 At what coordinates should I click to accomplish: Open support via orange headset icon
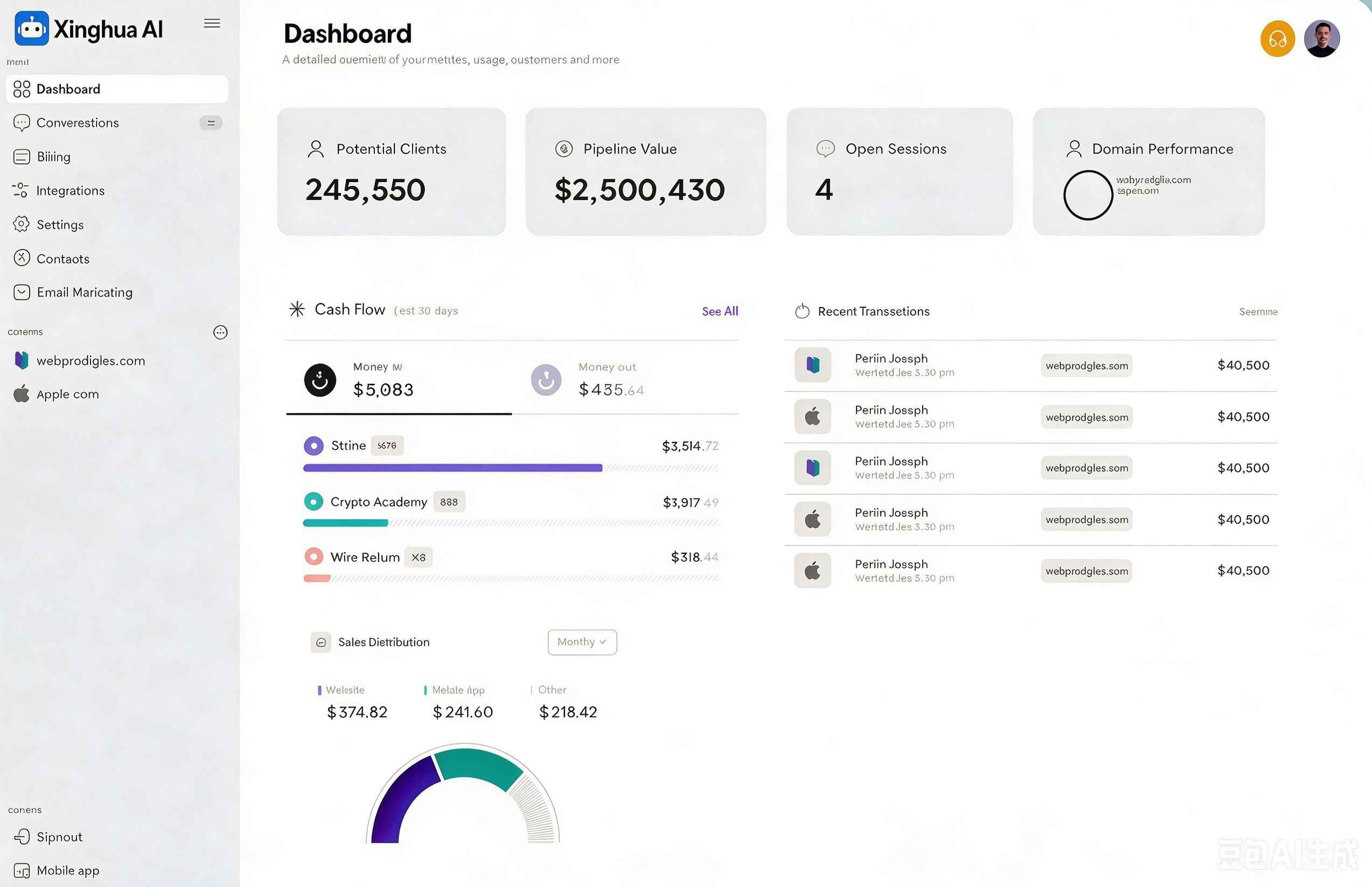pyautogui.click(x=1277, y=39)
